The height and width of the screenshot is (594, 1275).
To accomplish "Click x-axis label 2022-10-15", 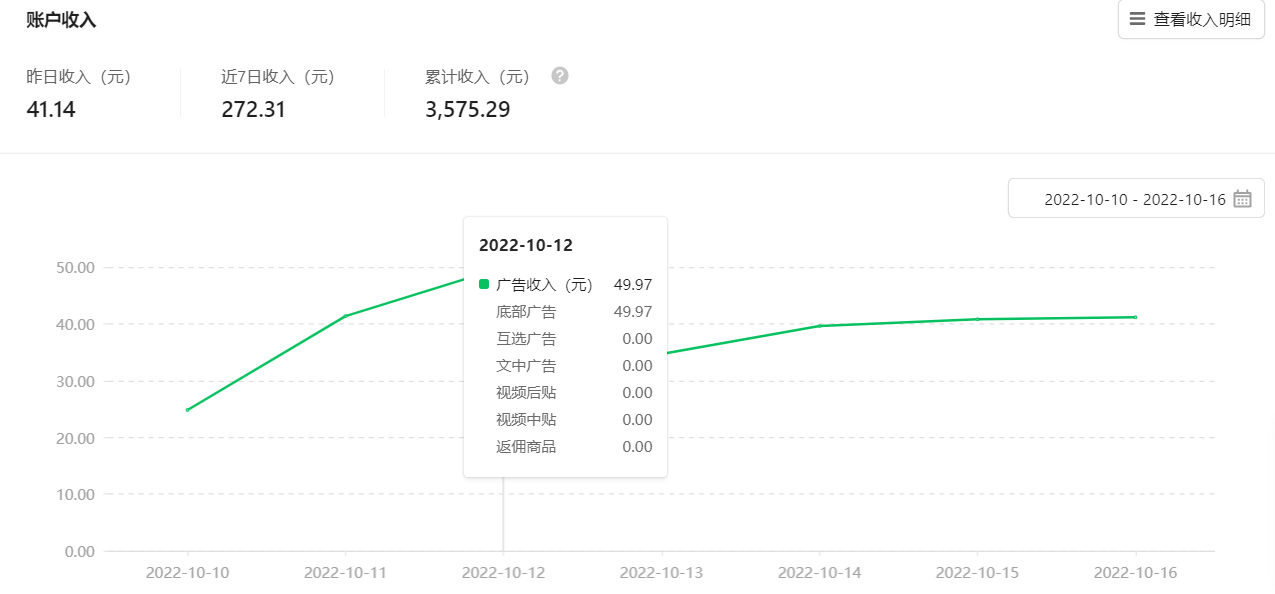I will pyautogui.click(x=977, y=573).
